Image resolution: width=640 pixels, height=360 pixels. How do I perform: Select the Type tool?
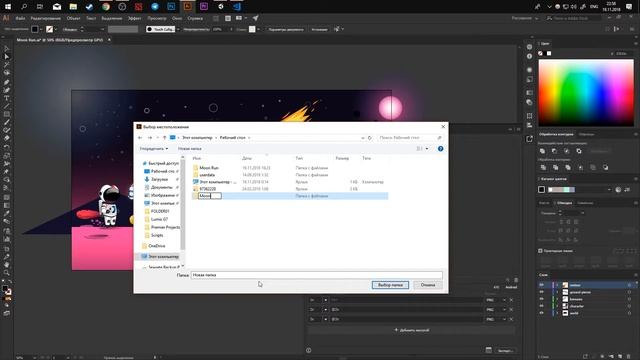point(7,98)
